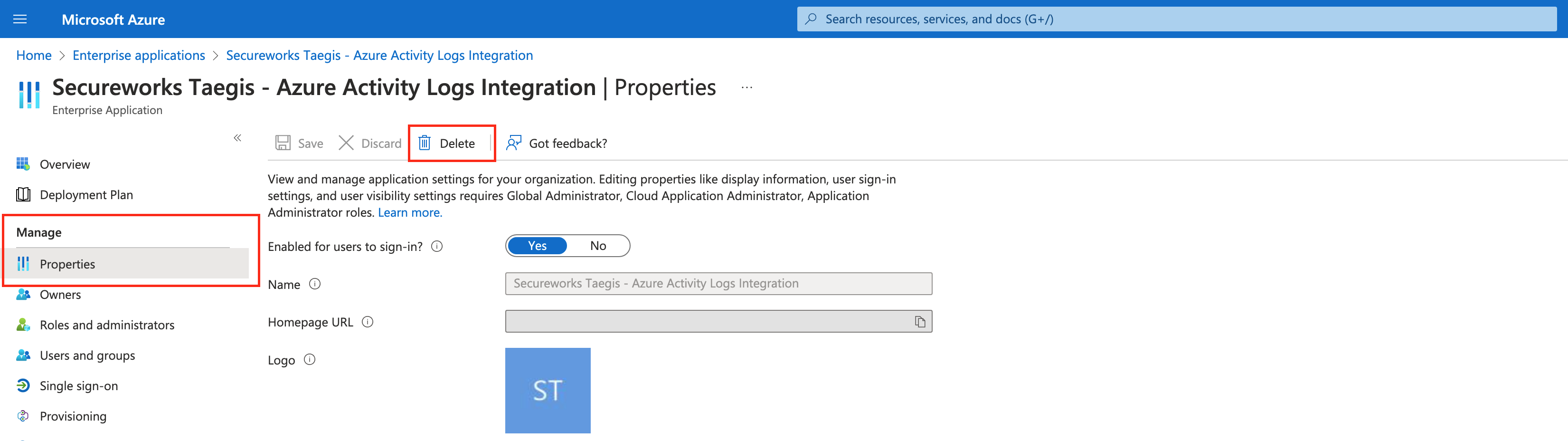This screenshot has height=441, width=1568.
Task: Copy the Homepage URL to clipboard
Action: click(x=920, y=322)
